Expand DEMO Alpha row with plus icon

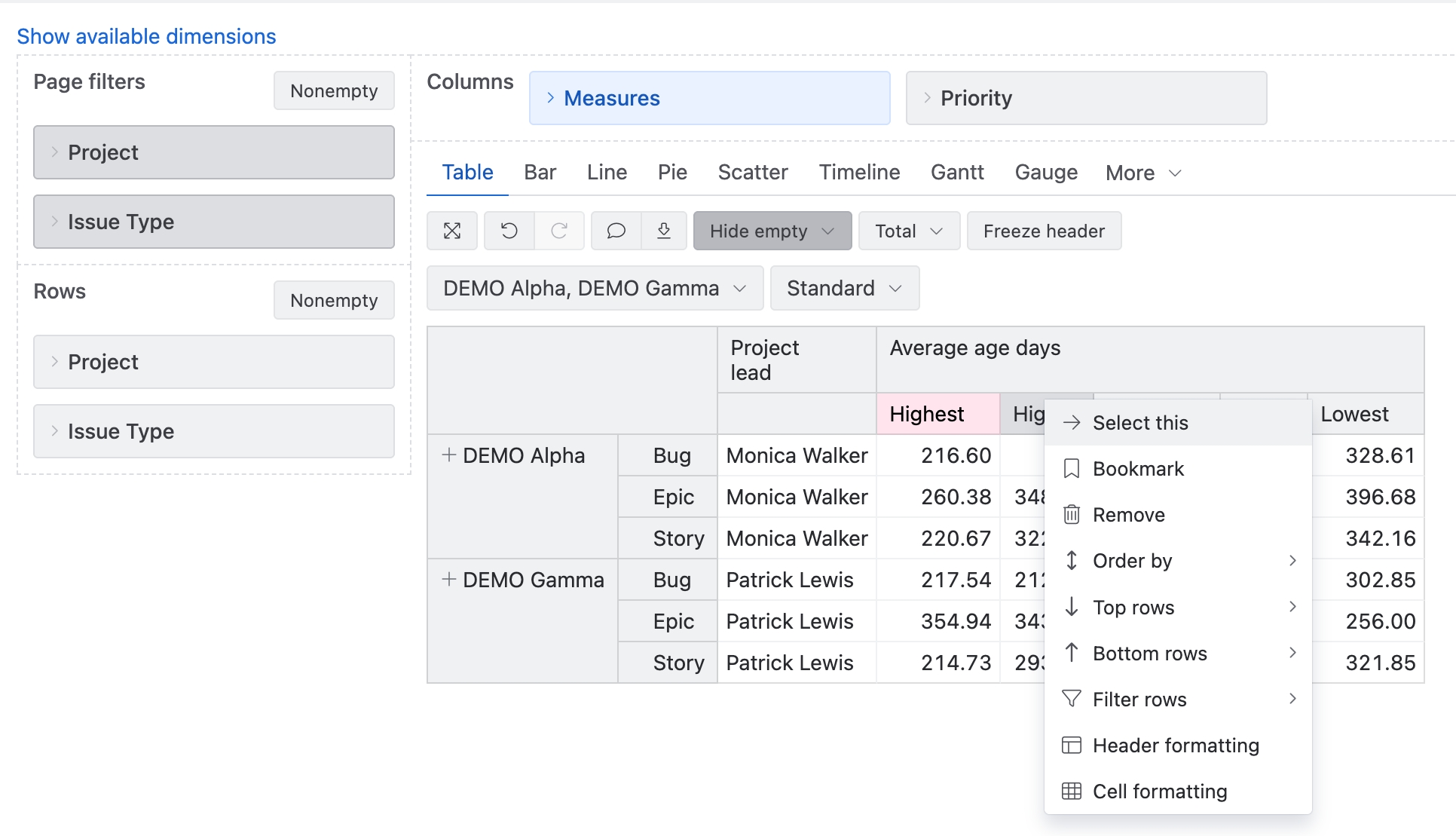[449, 455]
